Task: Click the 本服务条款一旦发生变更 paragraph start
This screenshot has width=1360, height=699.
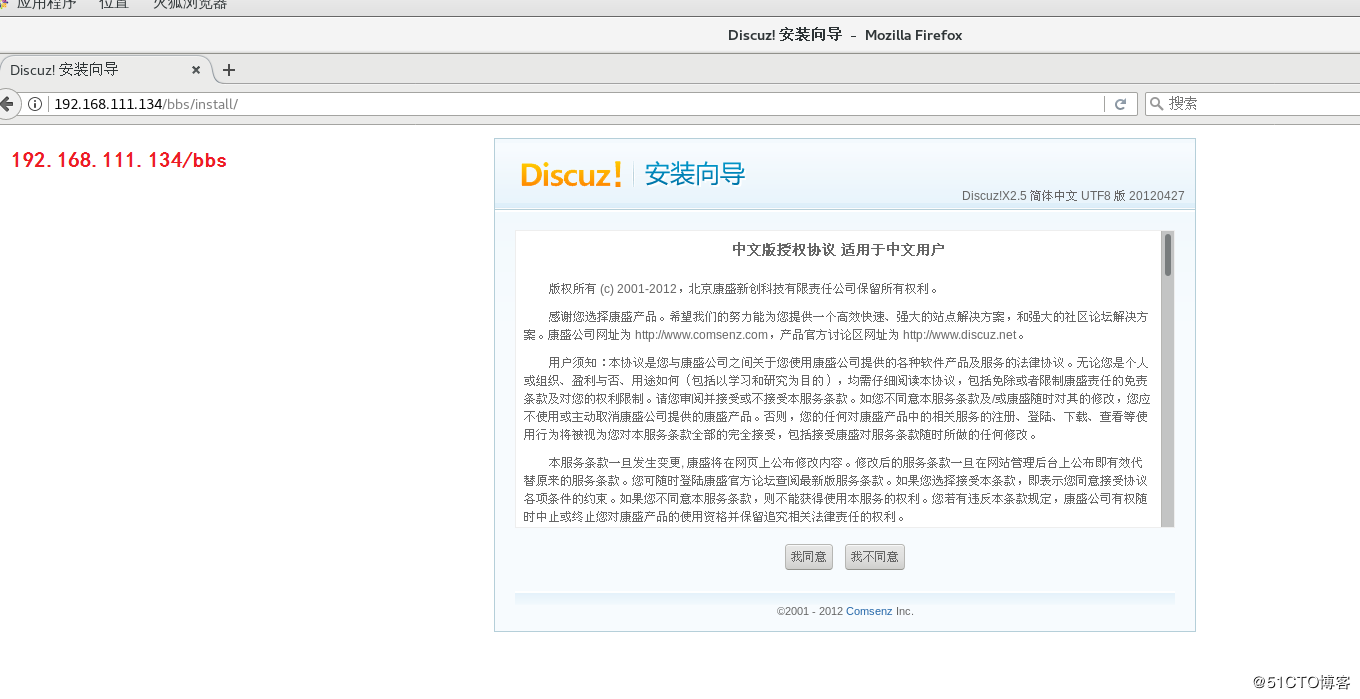Action: [614, 463]
